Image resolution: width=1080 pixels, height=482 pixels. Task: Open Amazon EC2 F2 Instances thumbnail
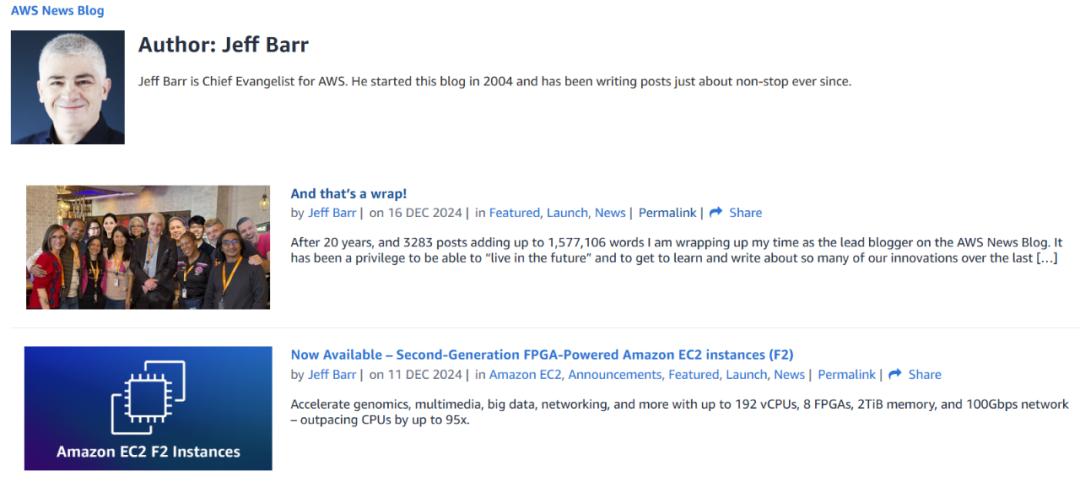(148, 408)
